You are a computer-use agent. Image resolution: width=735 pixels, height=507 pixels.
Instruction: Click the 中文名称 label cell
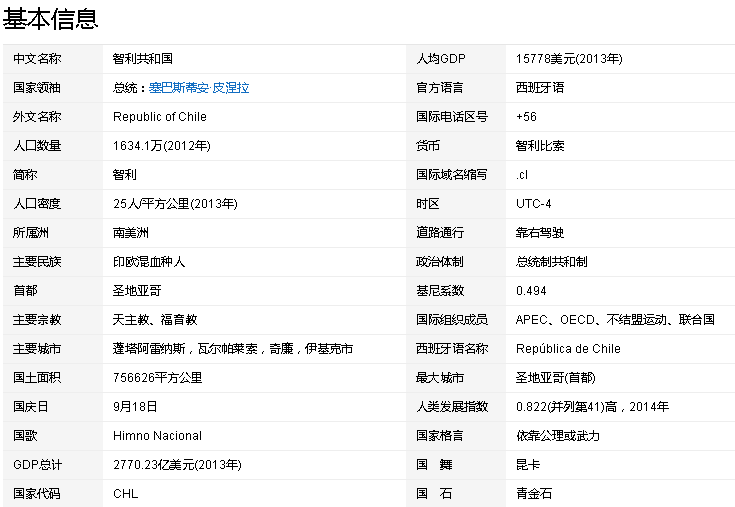coord(37,59)
